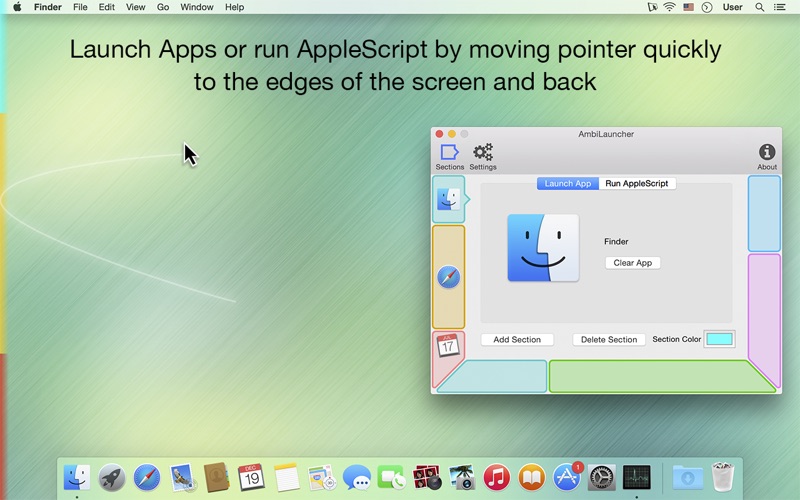The width and height of the screenshot is (800, 500).
Task: Open the View menu
Action: pyautogui.click(x=136, y=7)
